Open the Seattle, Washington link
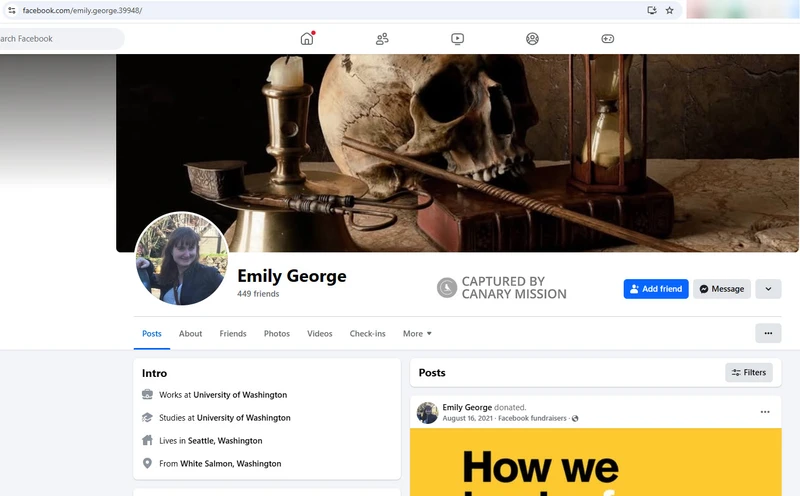The image size is (800, 496). (225, 441)
